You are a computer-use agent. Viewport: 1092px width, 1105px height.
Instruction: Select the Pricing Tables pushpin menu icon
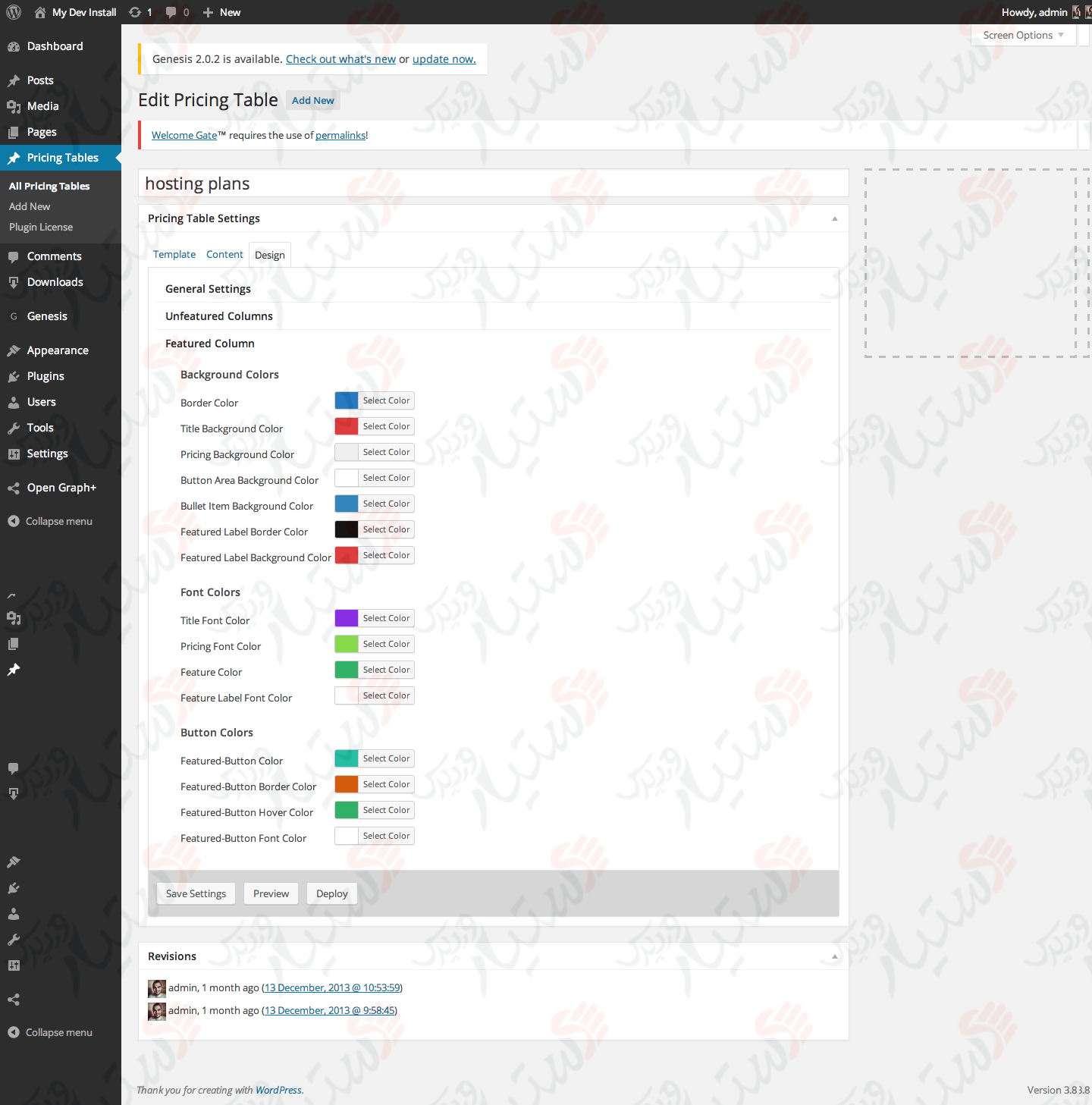click(14, 157)
